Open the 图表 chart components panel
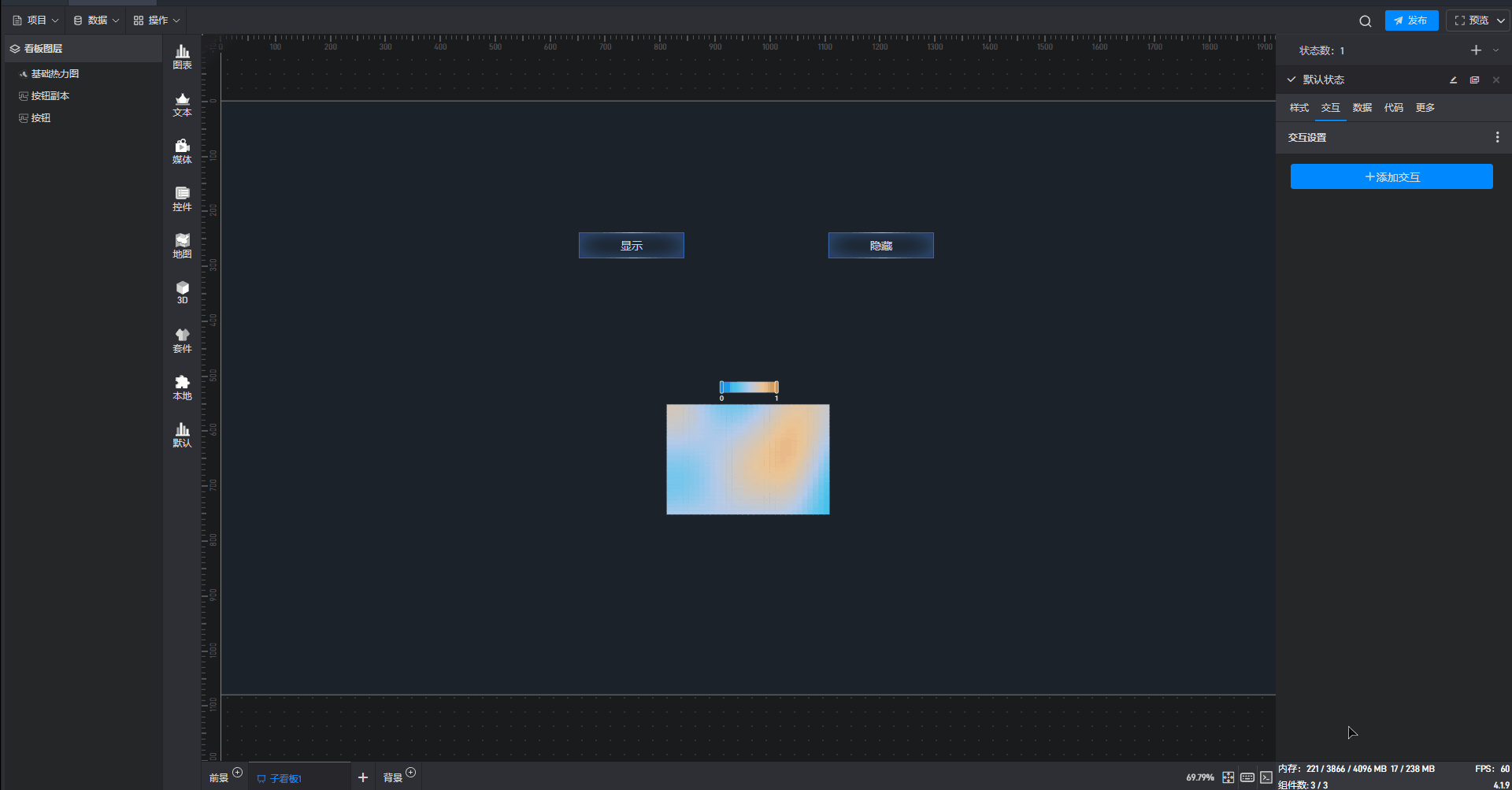This screenshot has height=790, width=1512. pyautogui.click(x=182, y=57)
